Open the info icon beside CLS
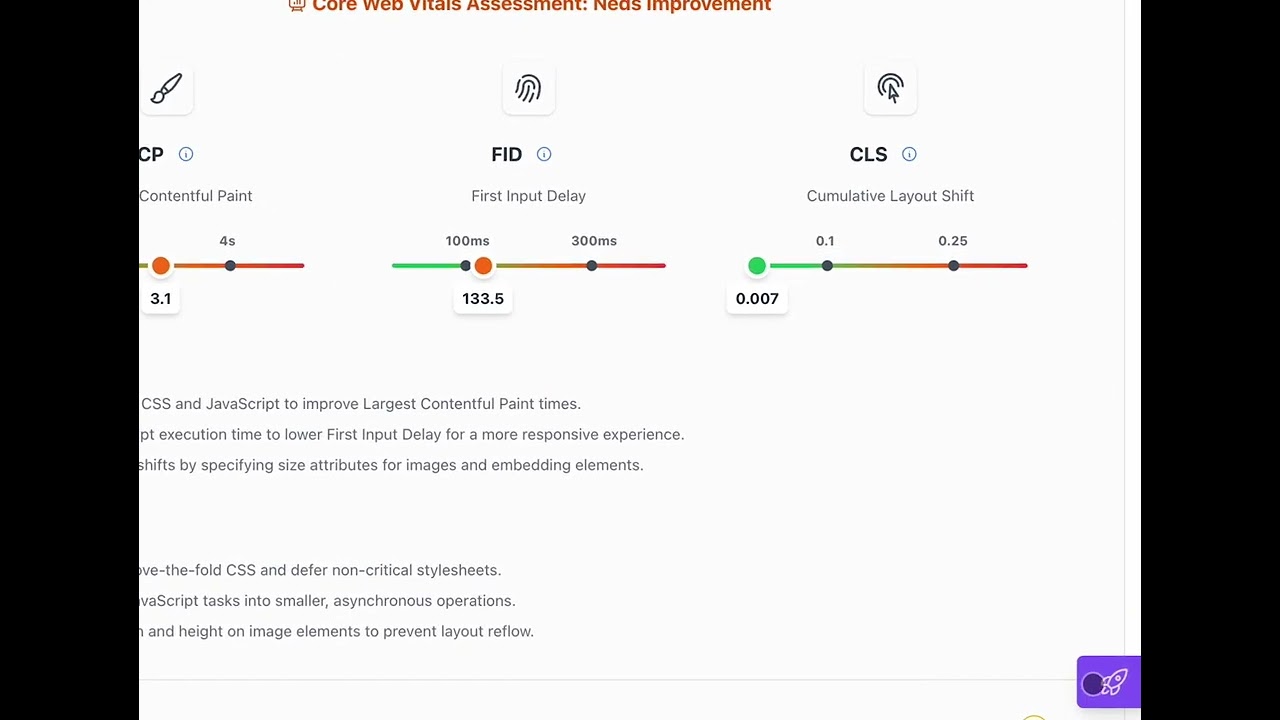1280x720 pixels. (909, 154)
